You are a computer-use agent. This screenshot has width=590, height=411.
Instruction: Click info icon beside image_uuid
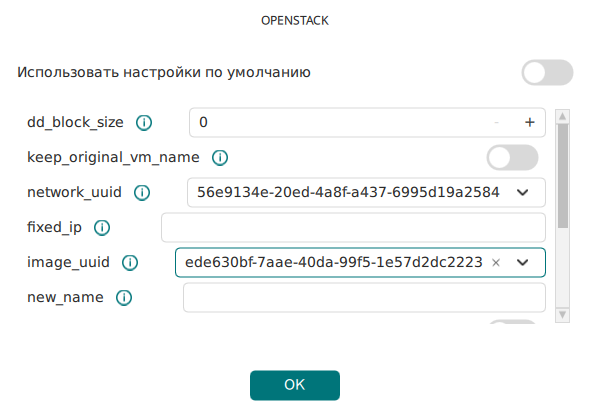coord(130,263)
